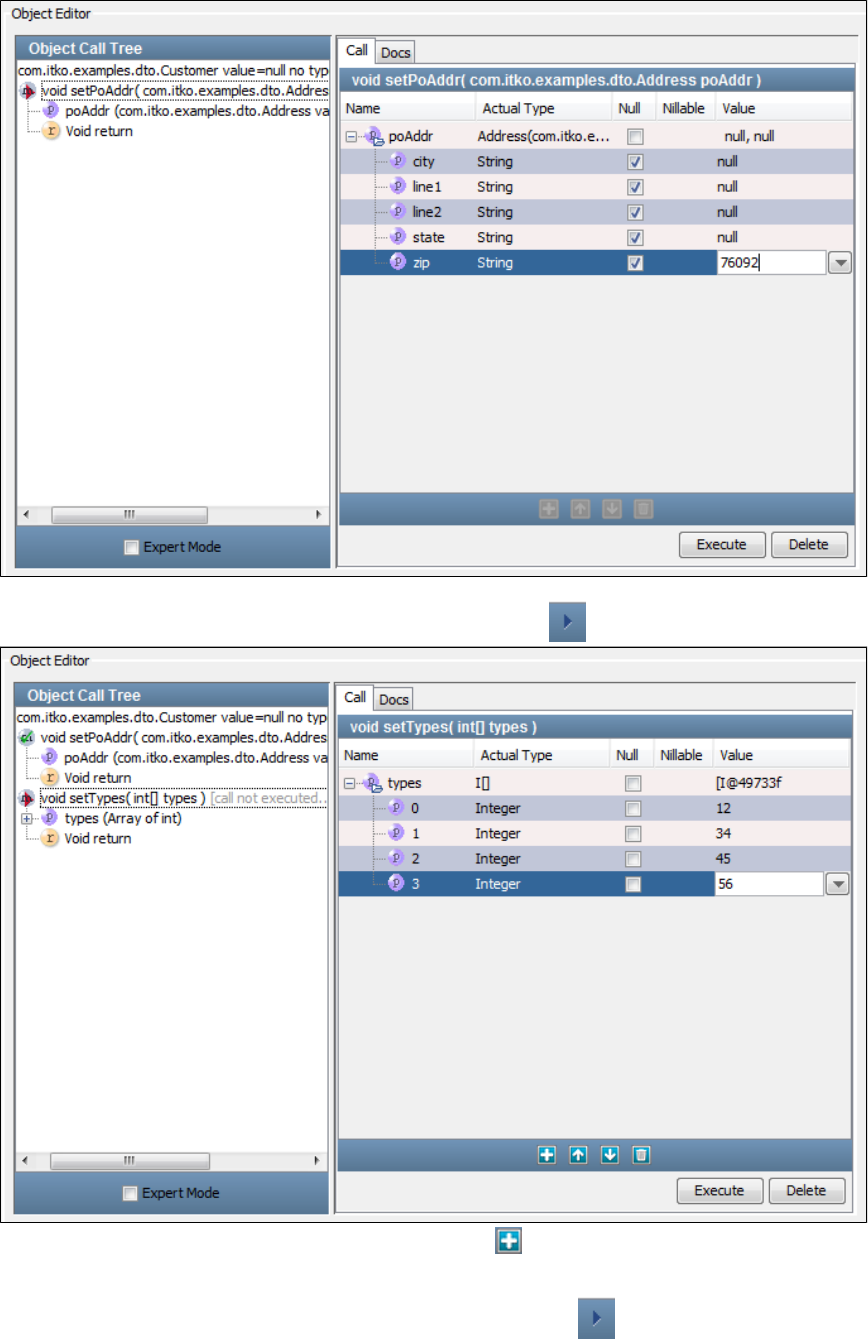Screen dimensions: 868x1339
Task: Select the value 45 in the types table
Action: (724, 859)
